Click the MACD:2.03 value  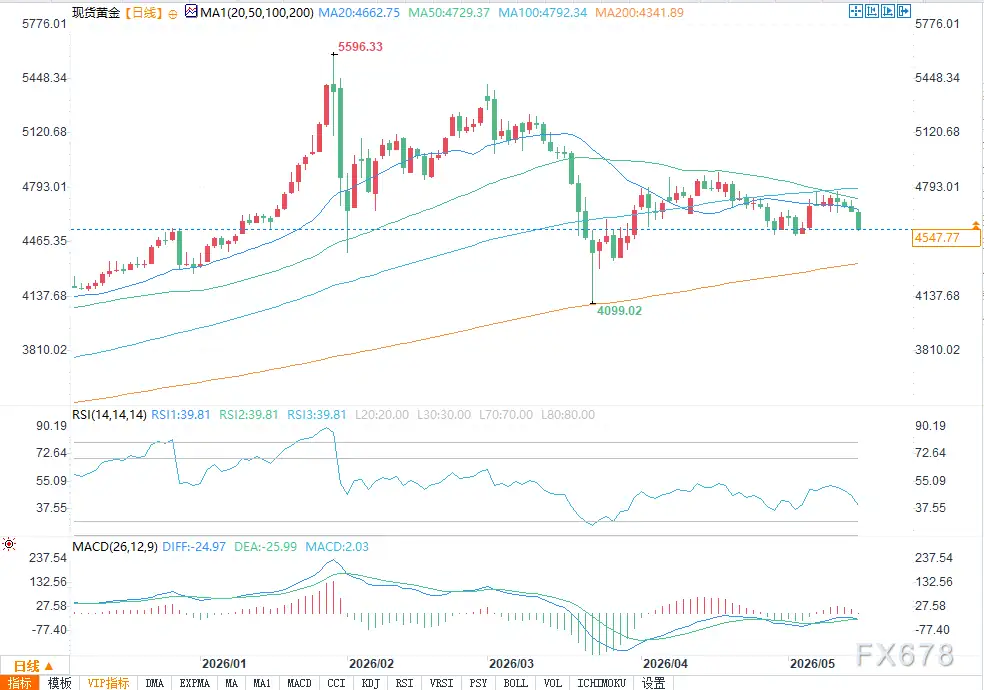(337, 546)
